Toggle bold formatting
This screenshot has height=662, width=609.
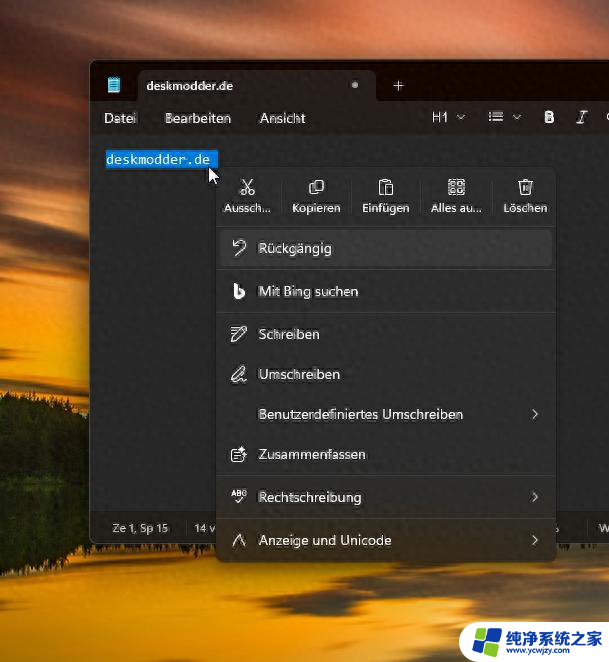pyautogui.click(x=549, y=117)
